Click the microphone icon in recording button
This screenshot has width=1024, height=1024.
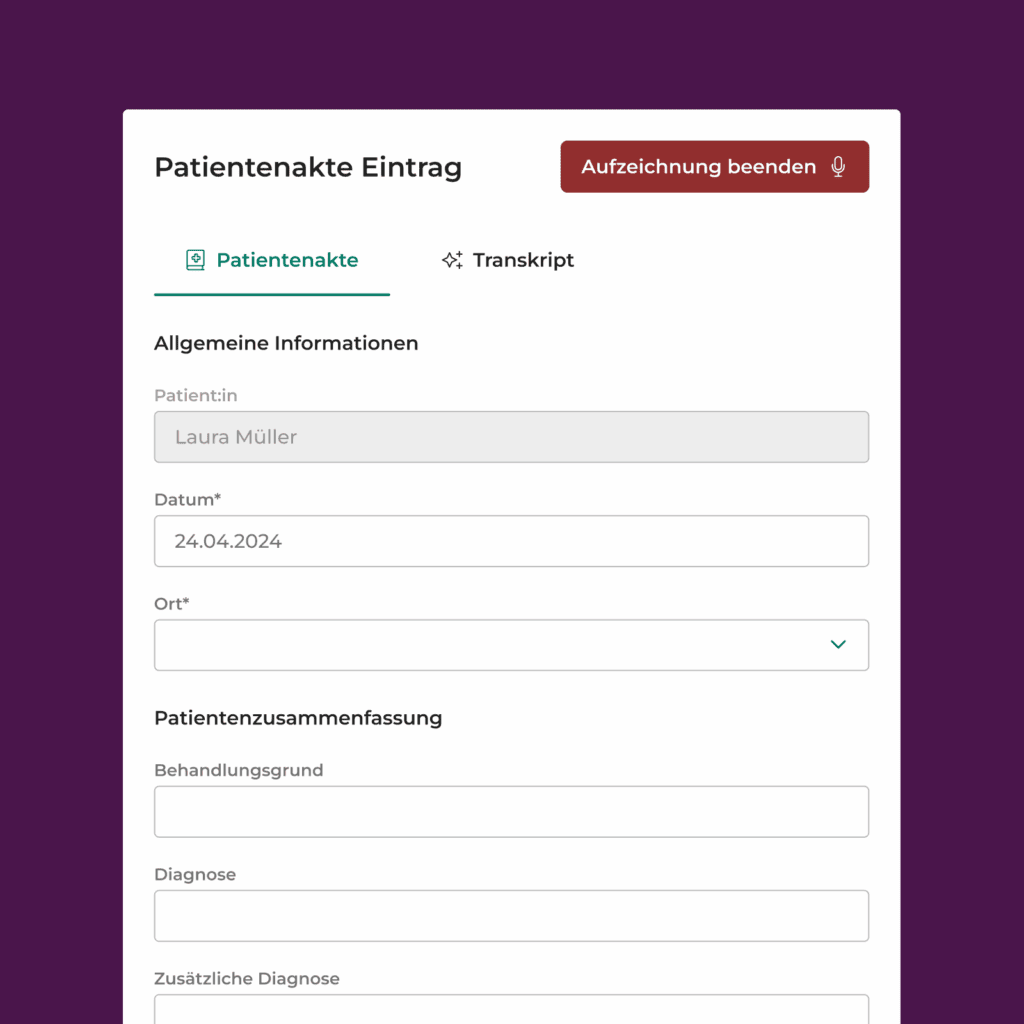click(839, 167)
